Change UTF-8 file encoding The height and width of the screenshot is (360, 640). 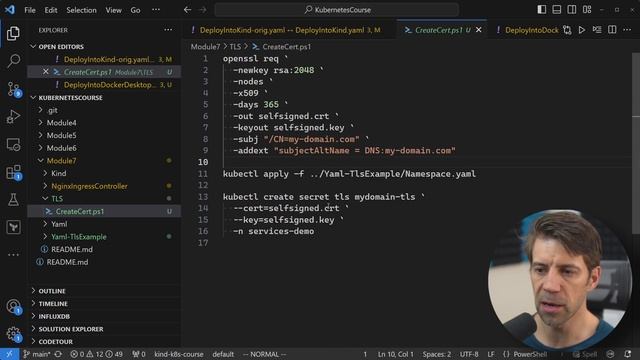[x=469, y=354]
